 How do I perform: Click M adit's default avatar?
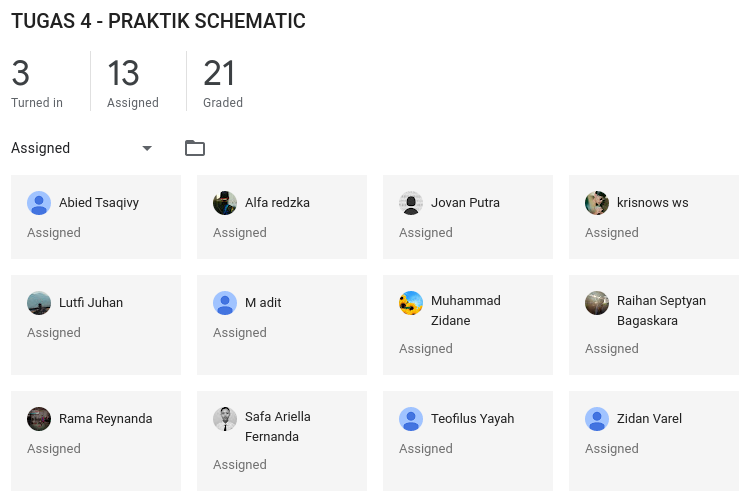click(225, 303)
